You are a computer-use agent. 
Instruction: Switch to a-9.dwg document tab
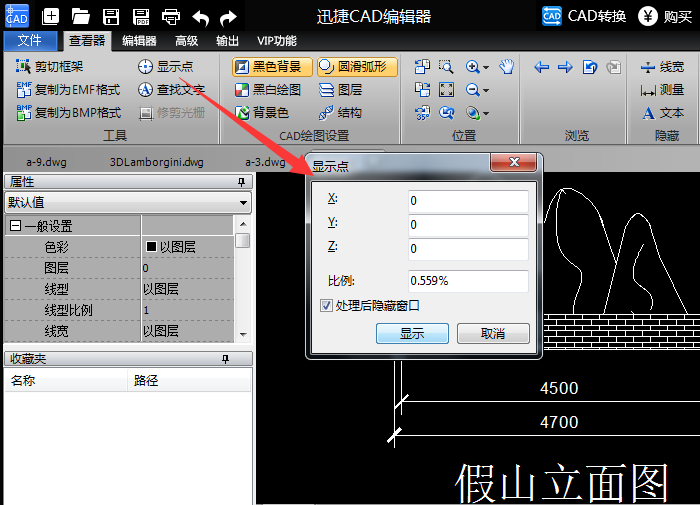coord(46,162)
